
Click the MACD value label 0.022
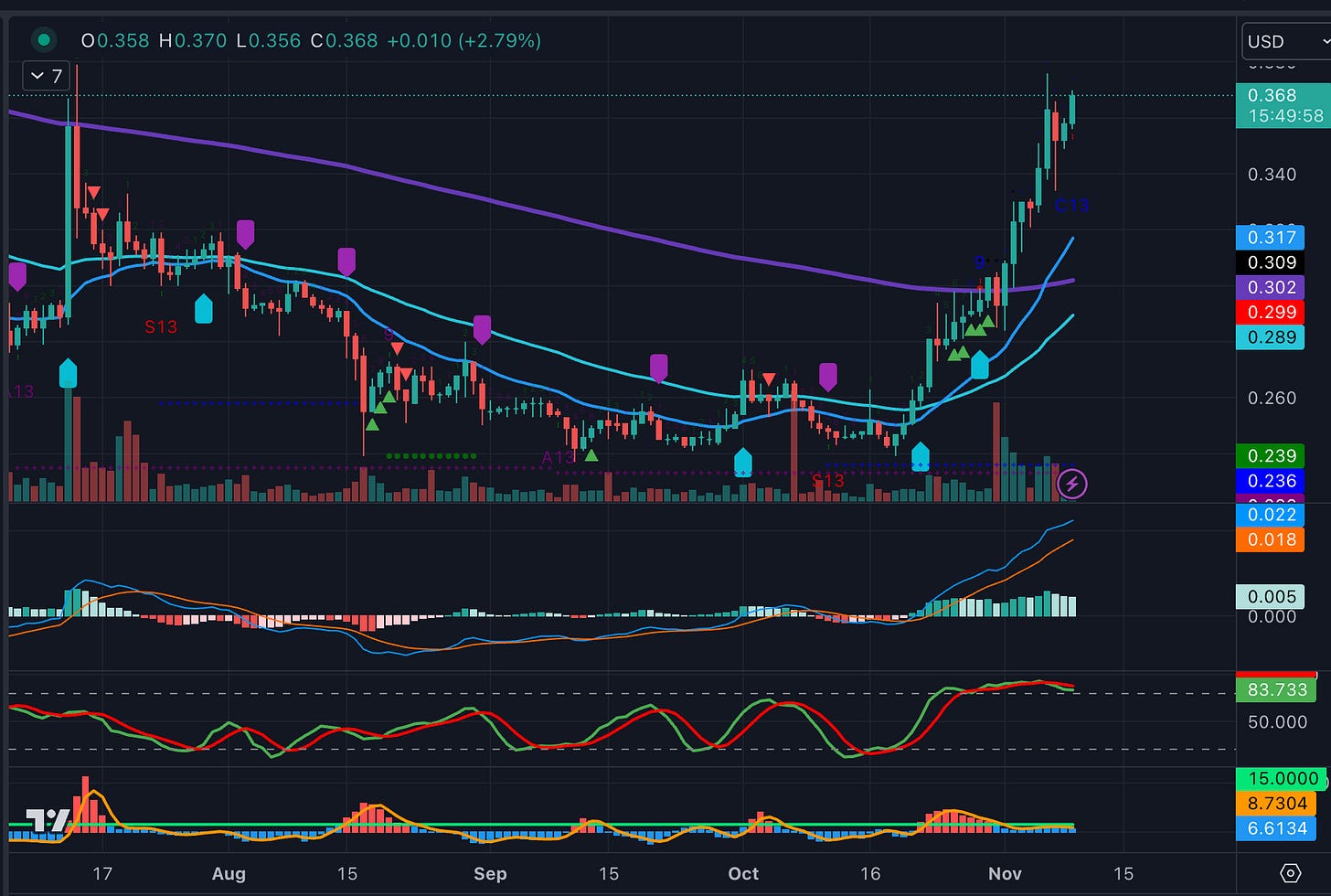(x=1270, y=514)
